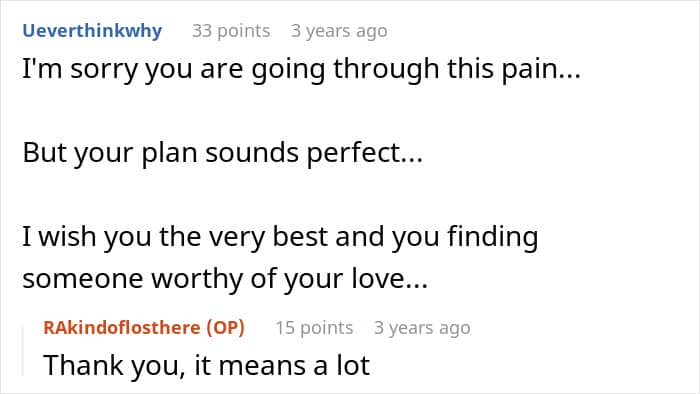The width and height of the screenshot is (700, 394).
Task: Click the 33 points score label
Action: (231, 31)
